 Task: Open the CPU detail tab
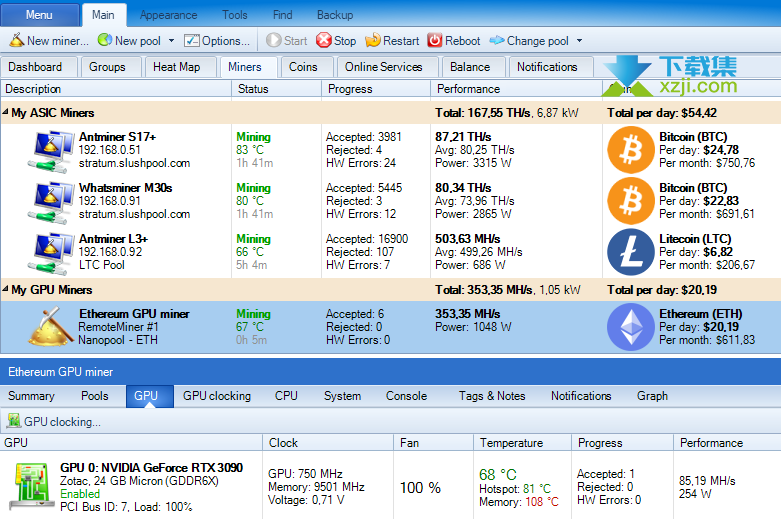286,396
